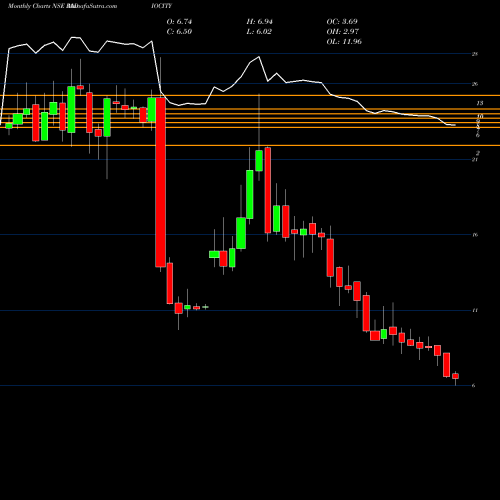The height and width of the screenshot is (500, 500).
Task: Select the OL: 11.96 statistic
Action: click(x=344, y=42)
